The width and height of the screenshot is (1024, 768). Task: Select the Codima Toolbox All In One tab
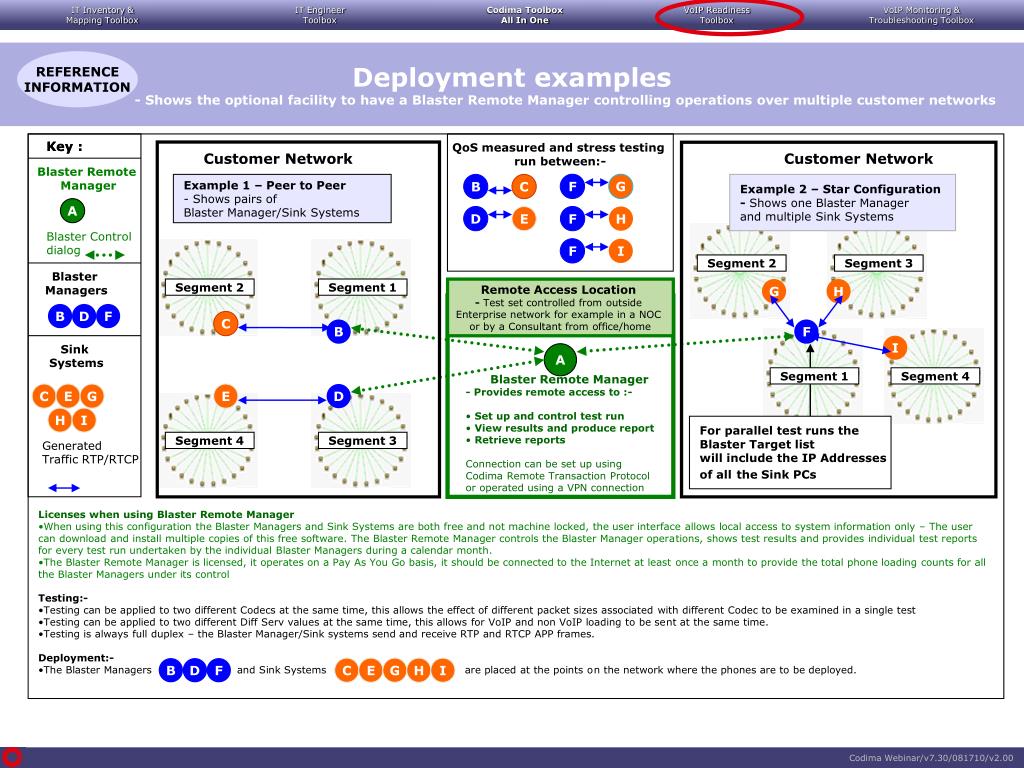(x=524, y=15)
